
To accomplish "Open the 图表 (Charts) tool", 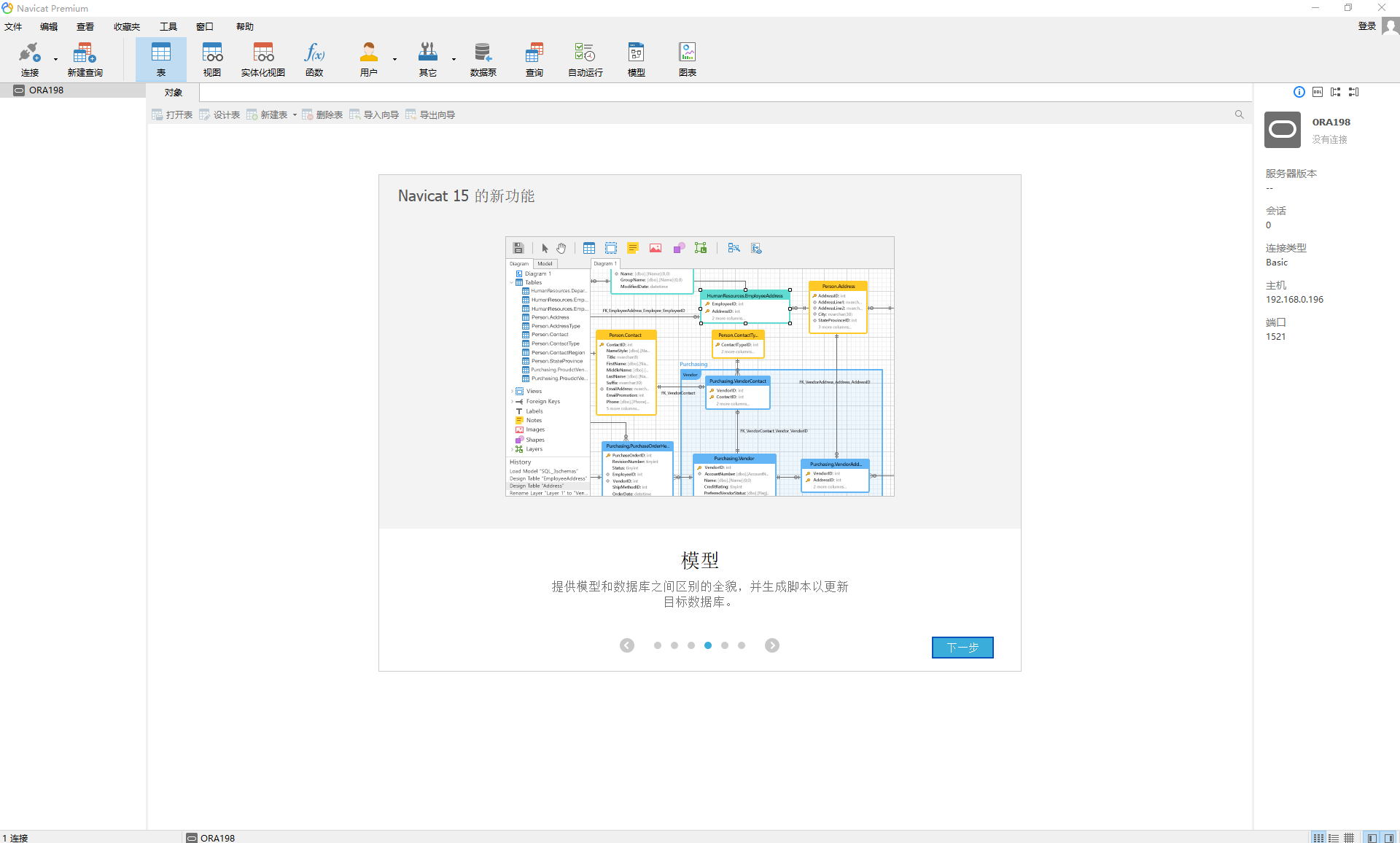I will pyautogui.click(x=687, y=58).
